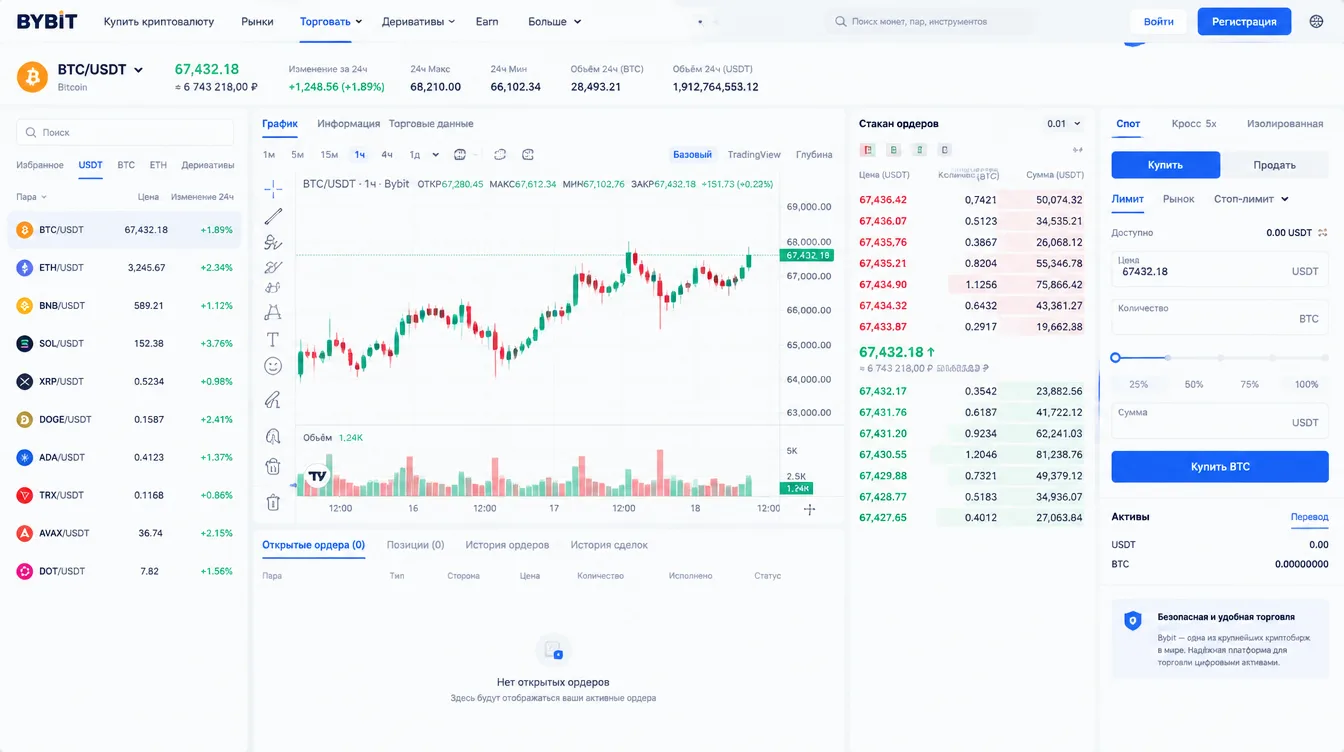Switch to the Кросс 5x tab
This screenshot has height=752, width=1344.
pyautogui.click(x=1194, y=124)
